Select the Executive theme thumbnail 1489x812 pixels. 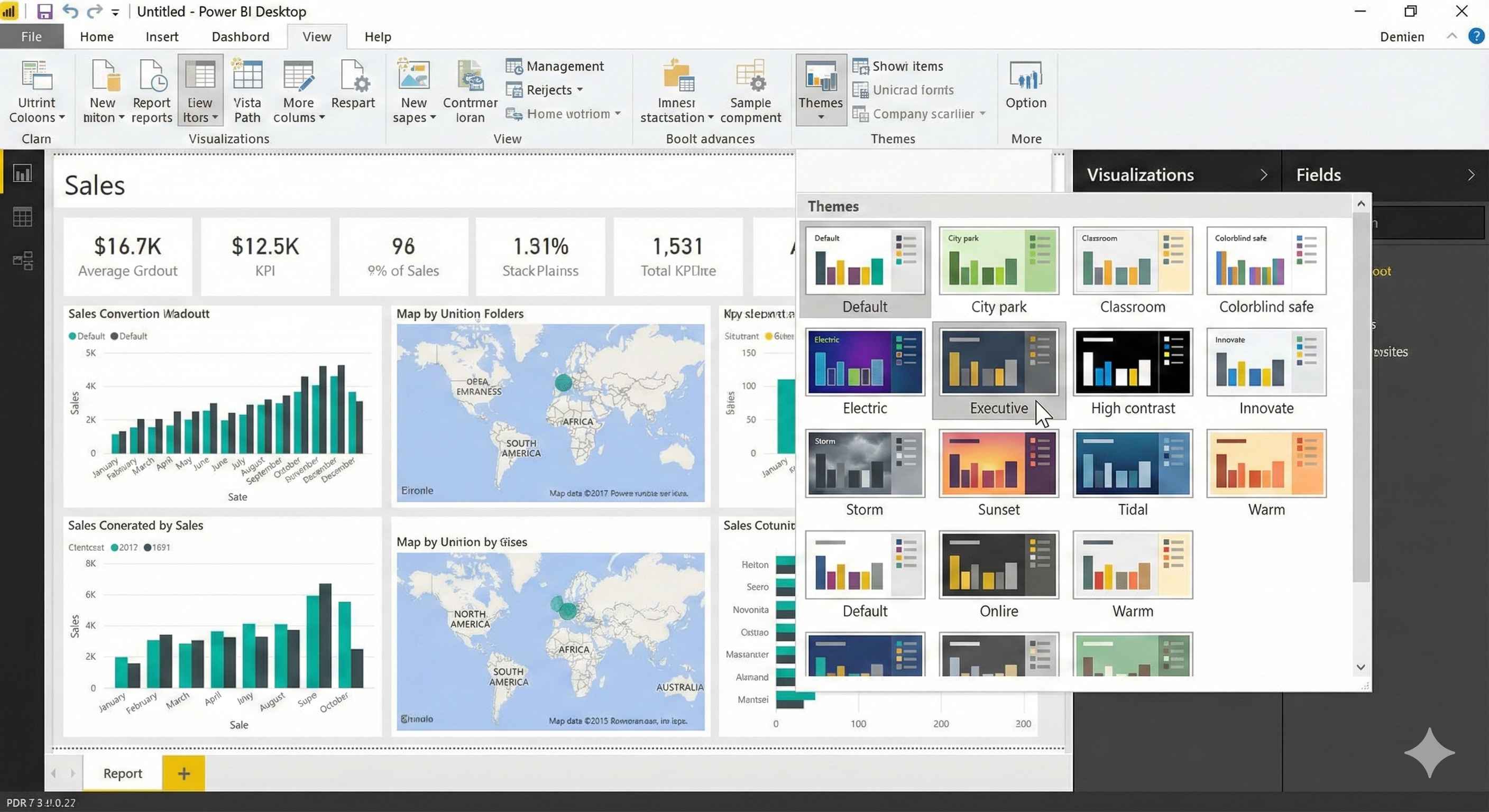point(998,362)
